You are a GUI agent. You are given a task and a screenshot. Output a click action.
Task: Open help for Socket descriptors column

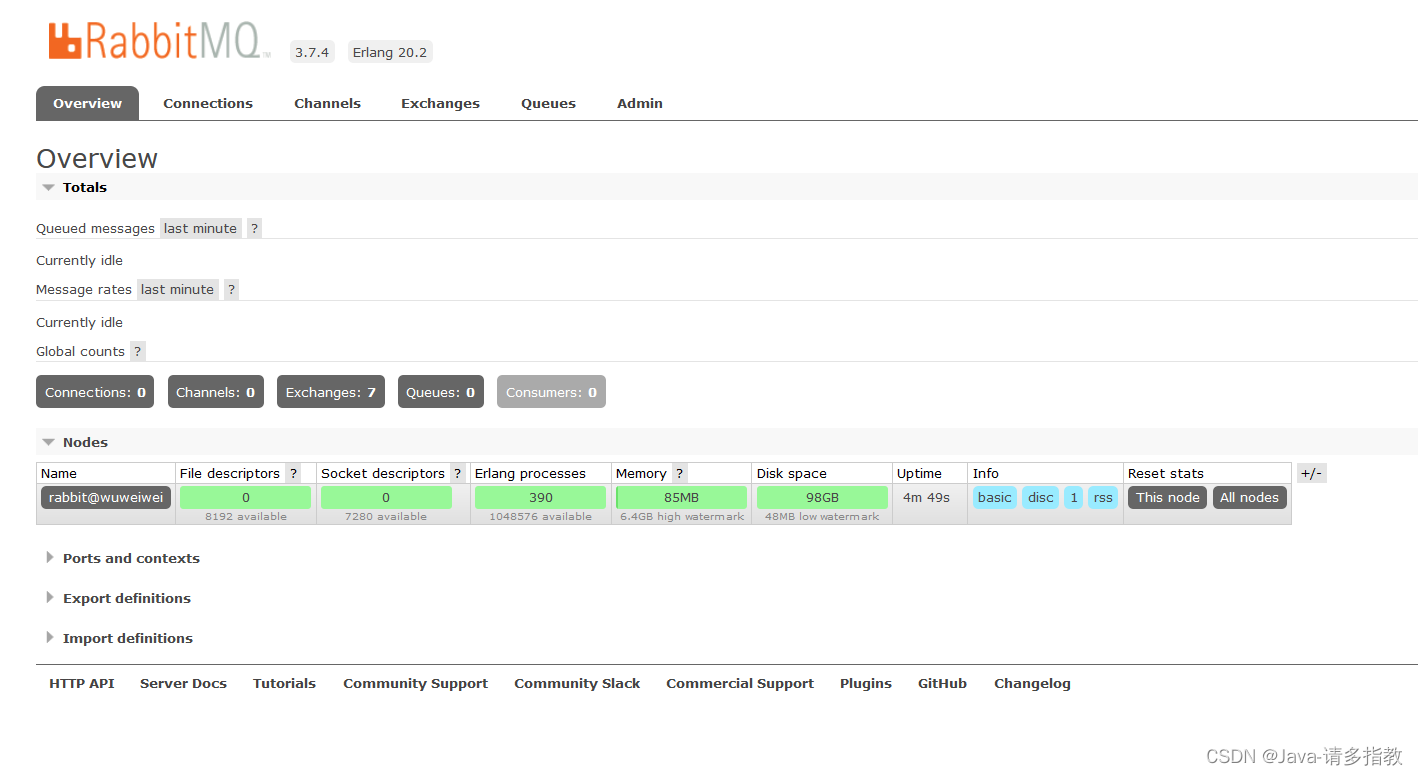[457, 473]
